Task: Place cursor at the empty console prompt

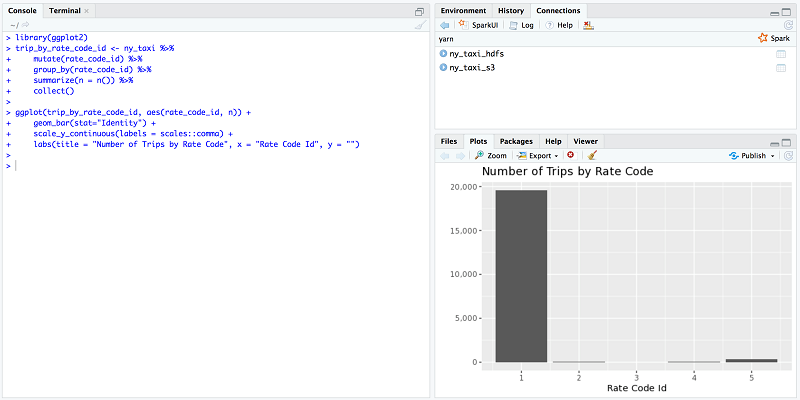Action: point(17,166)
